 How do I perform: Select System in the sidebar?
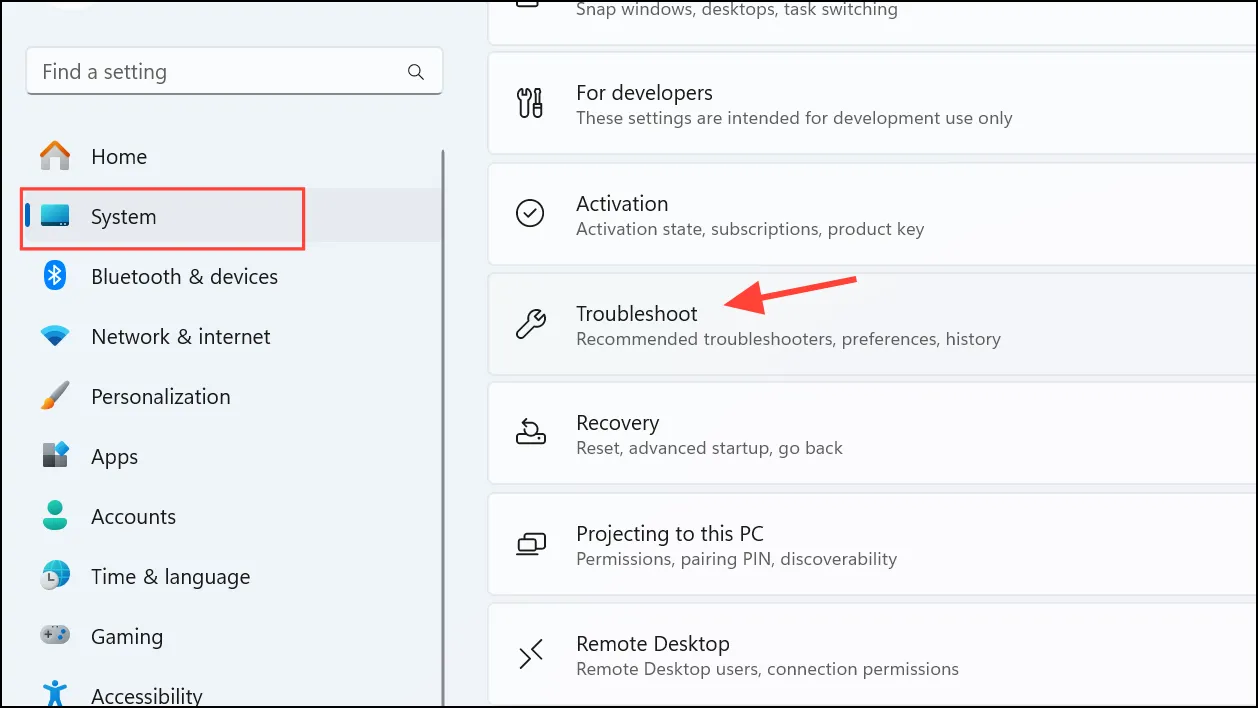tap(232, 216)
